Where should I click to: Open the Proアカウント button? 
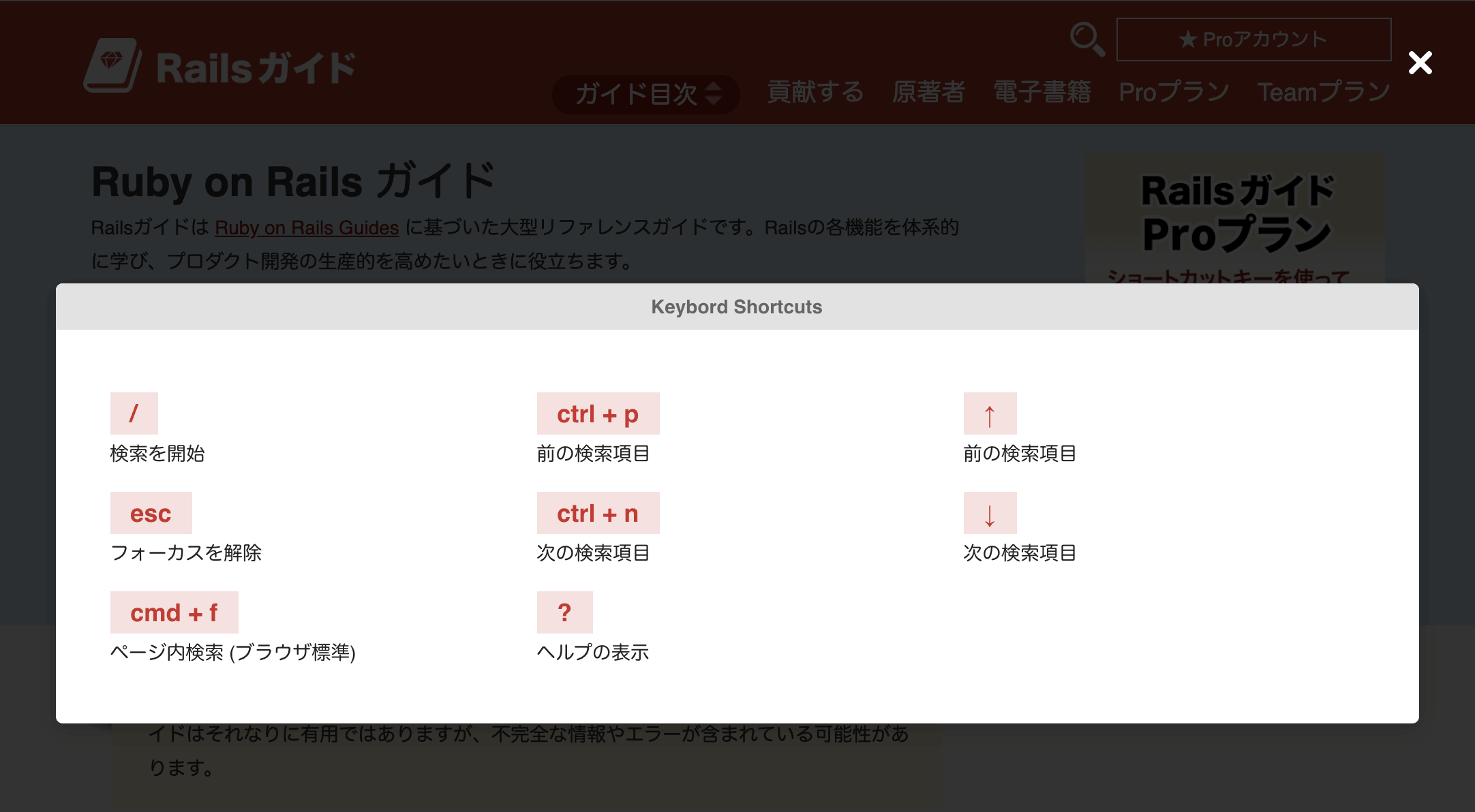coord(1253,40)
